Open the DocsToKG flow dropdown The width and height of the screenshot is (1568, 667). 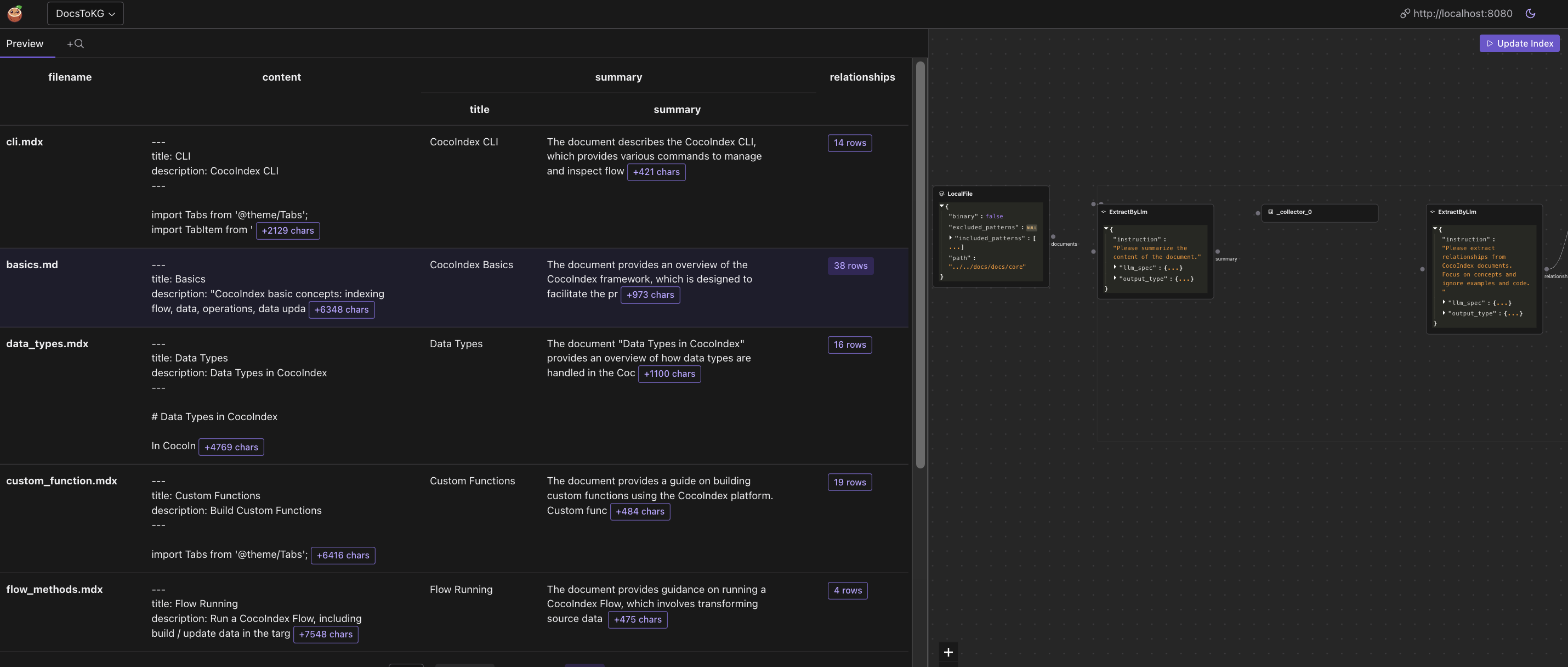click(x=84, y=13)
